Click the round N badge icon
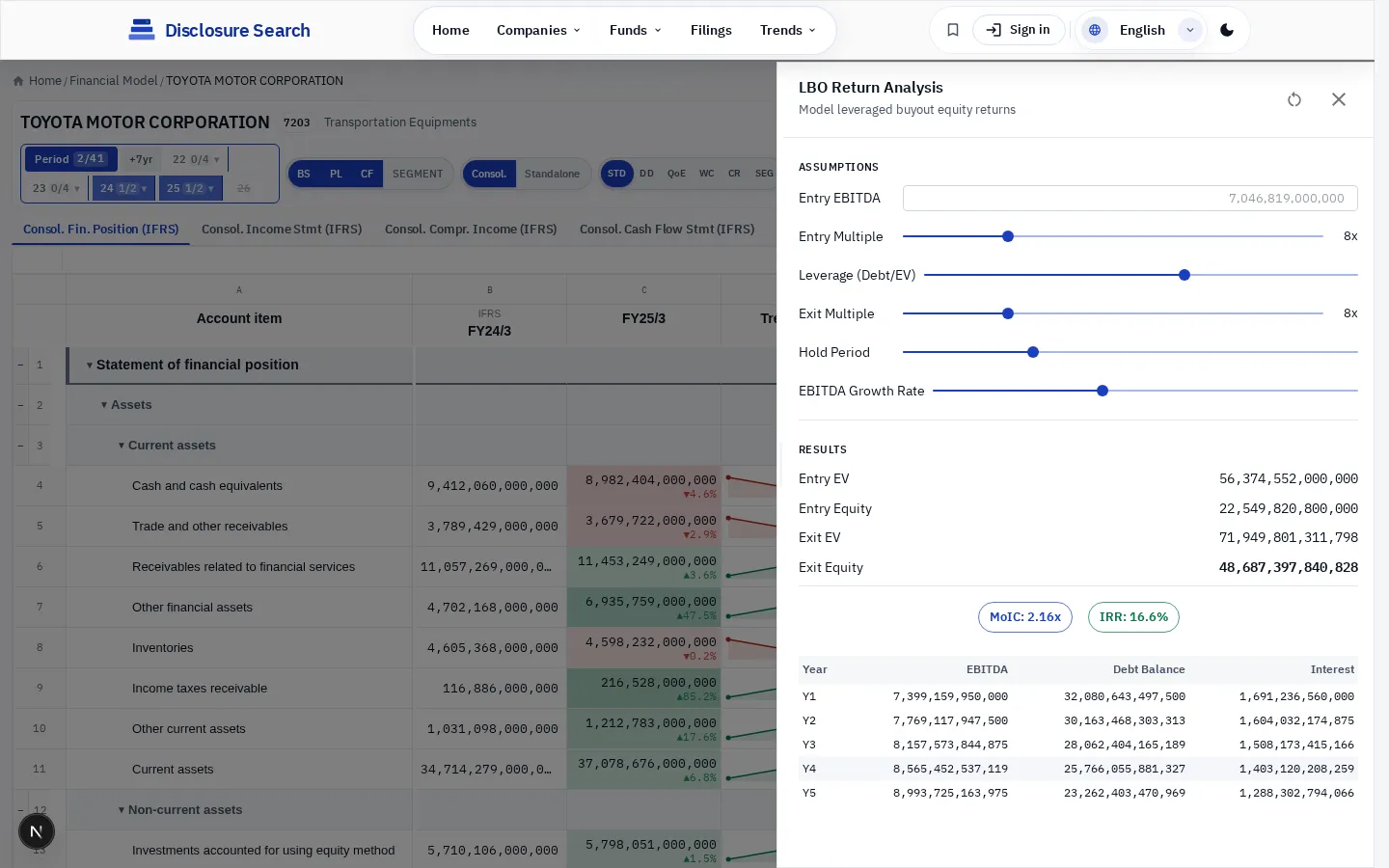 tap(37, 831)
